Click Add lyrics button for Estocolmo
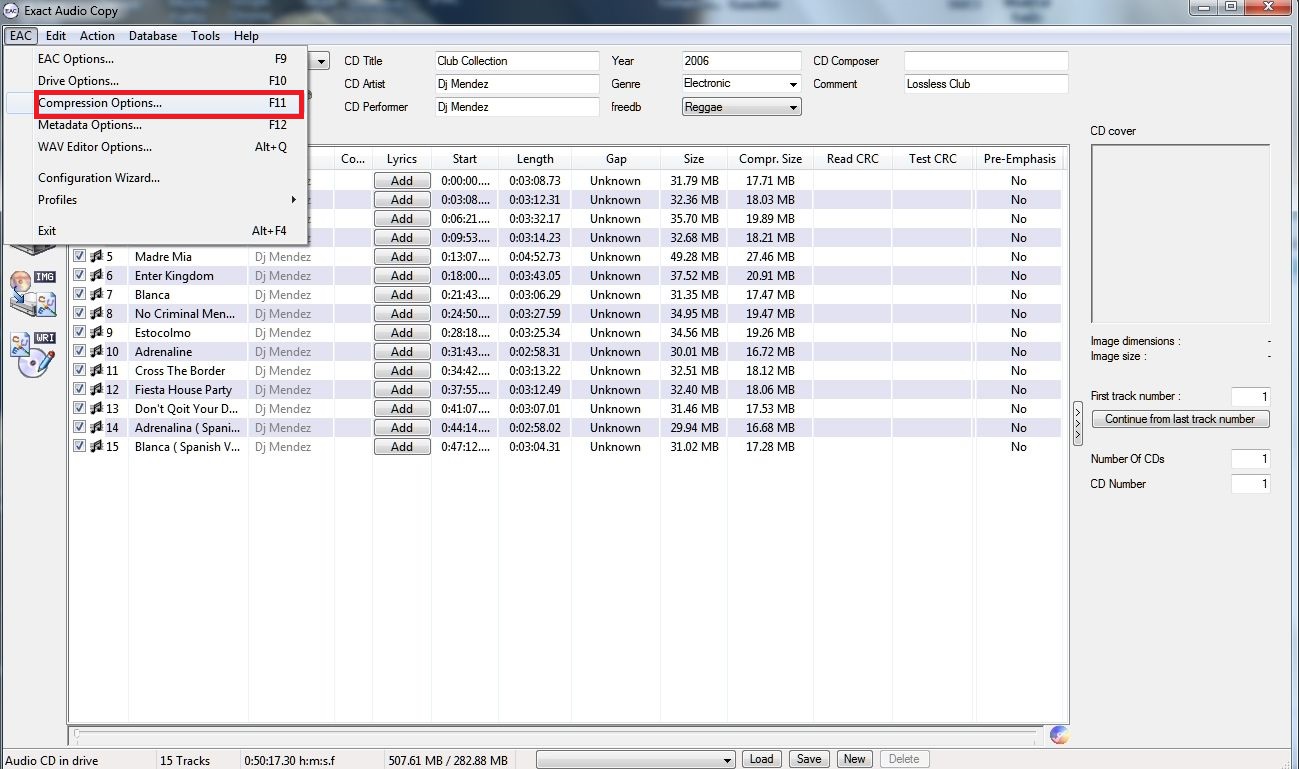The height and width of the screenshot is (769, 1299). tap(402, 333)
